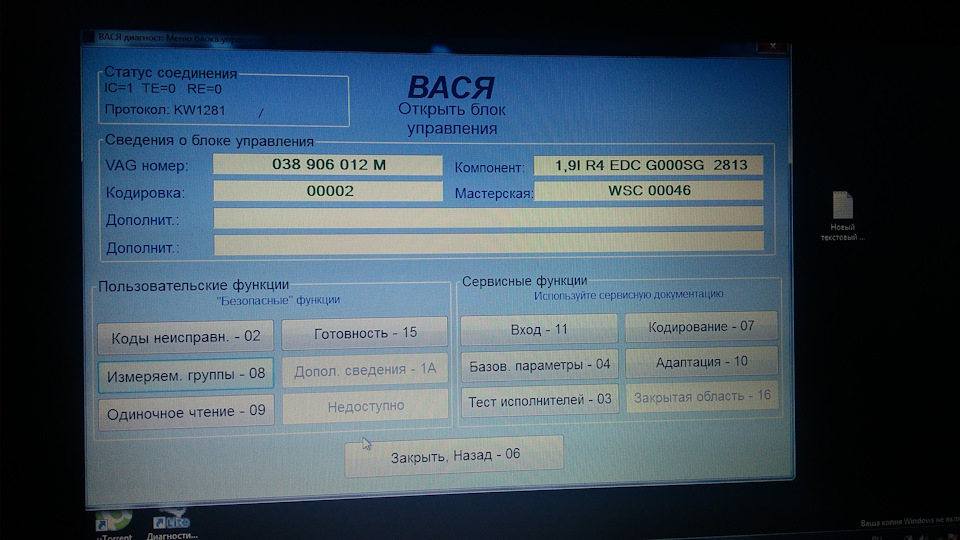Open login 'Вход - 11'
Viewport: 960px width, 540px height.
pyautogui.click(x=539, y=329)
